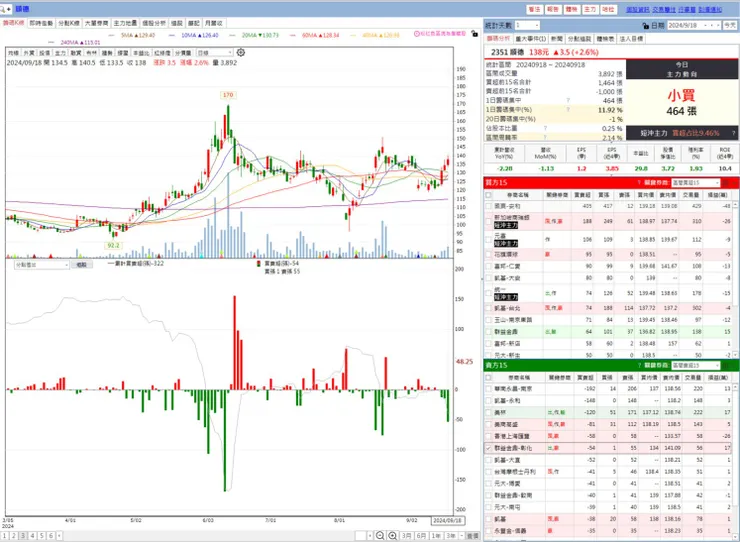The height and width of the screenshot is (542, 740).
Task: Uncheck the 群益金鼎-彰化 seller row checkbox
Action: (x=488, y=448)
